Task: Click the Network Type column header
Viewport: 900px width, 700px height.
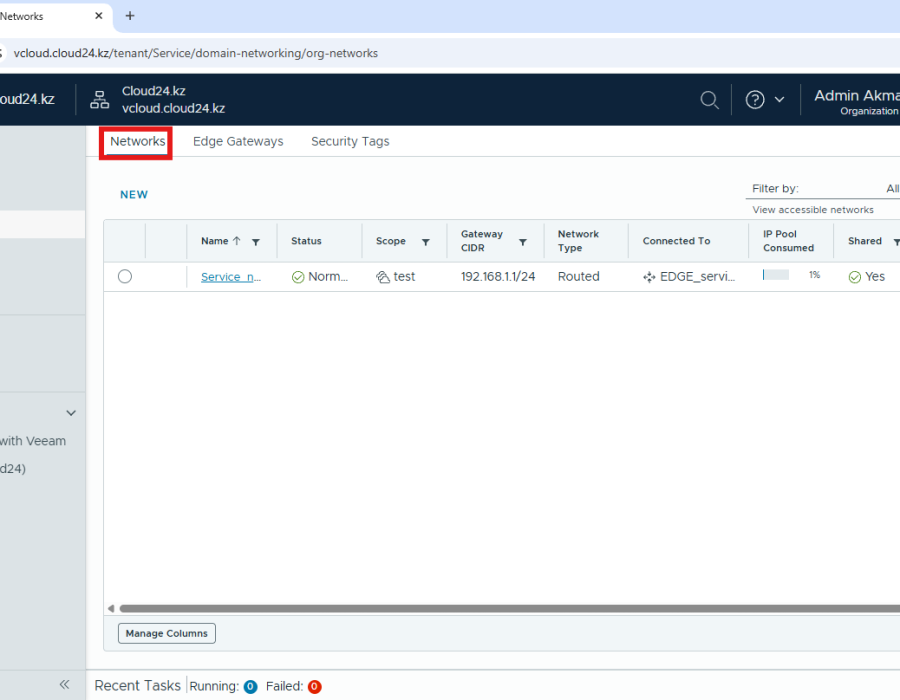Action: (578, 241)
